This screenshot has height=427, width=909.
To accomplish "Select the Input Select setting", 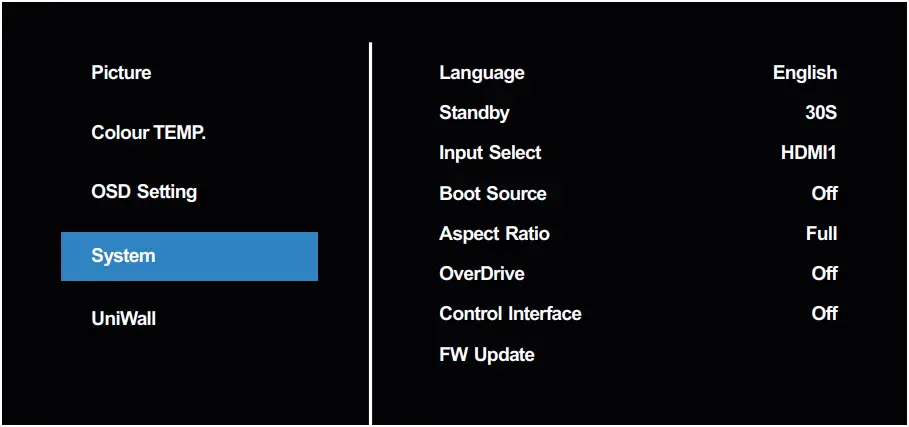I will click(x=490, y=153).
